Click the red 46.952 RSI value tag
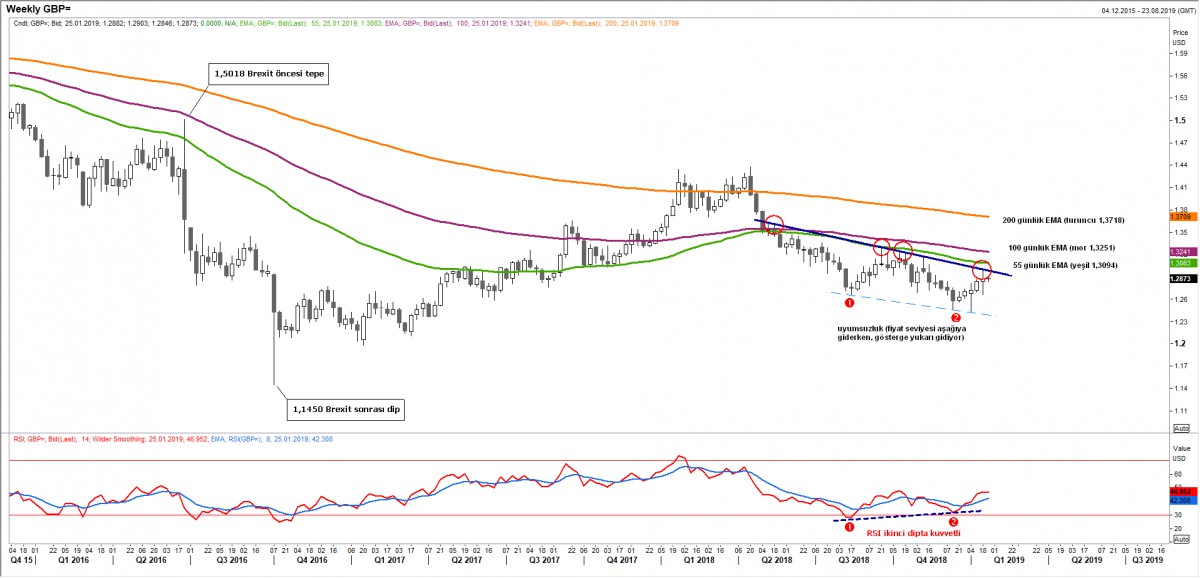Screen dimensions: 1200x578 pyautogui.click(x=1179, y=491)
